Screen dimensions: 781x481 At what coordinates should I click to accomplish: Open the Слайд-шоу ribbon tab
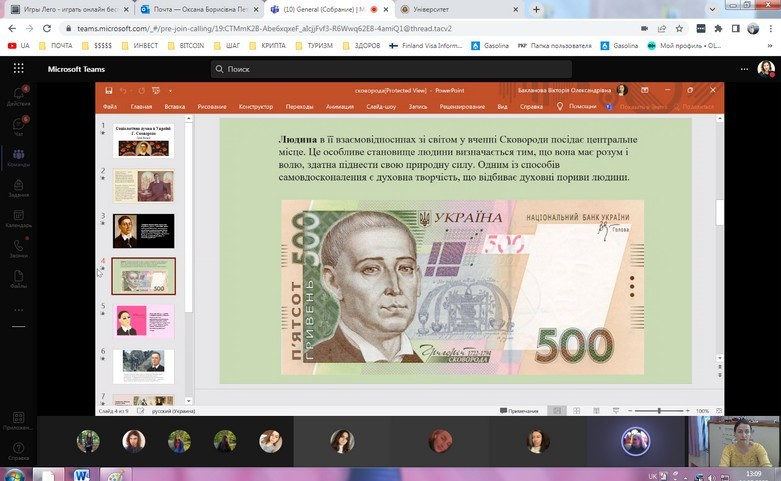[381, 107]
